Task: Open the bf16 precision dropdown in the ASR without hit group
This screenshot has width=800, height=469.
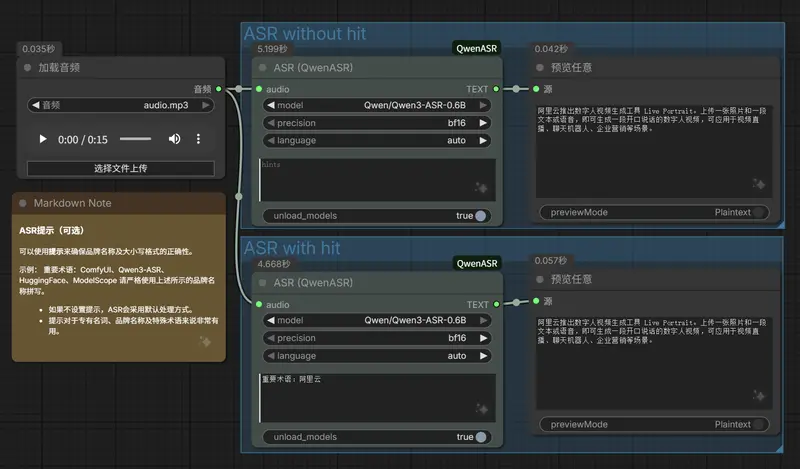Action: [377, 123]
